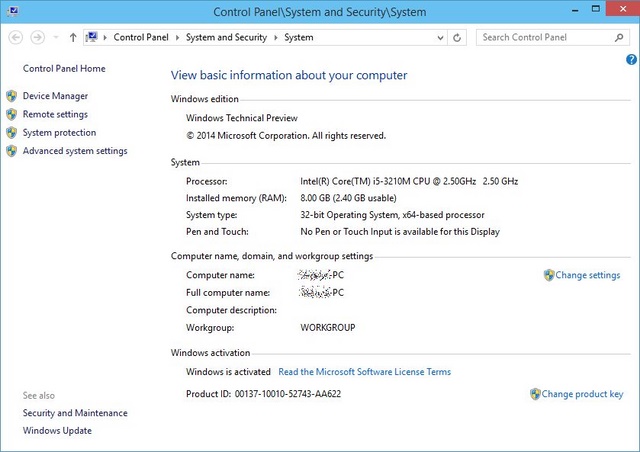Maximize the System window
640x452 pixels.
[x=596, y=9]
